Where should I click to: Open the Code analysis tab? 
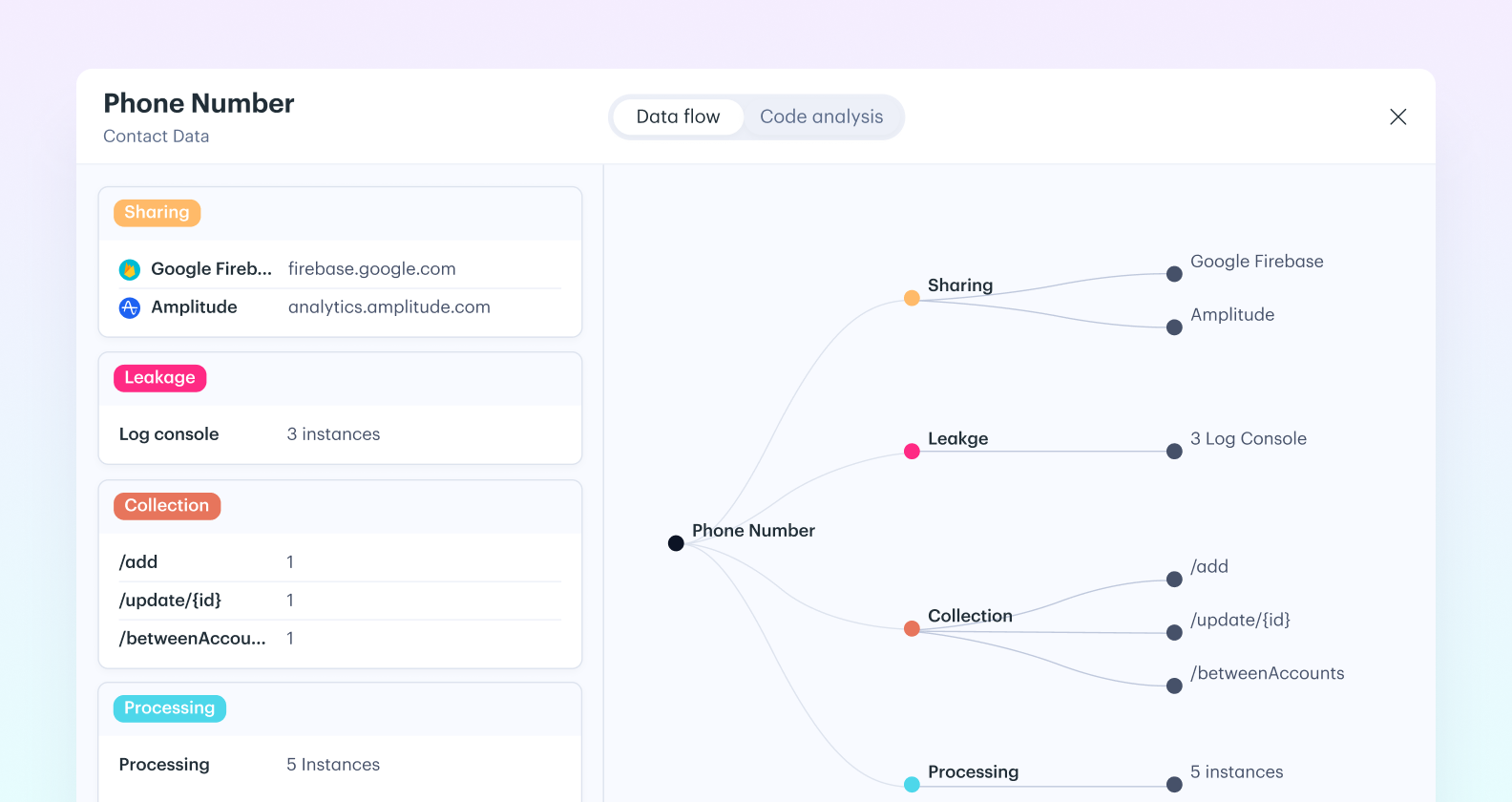point(821,116)
